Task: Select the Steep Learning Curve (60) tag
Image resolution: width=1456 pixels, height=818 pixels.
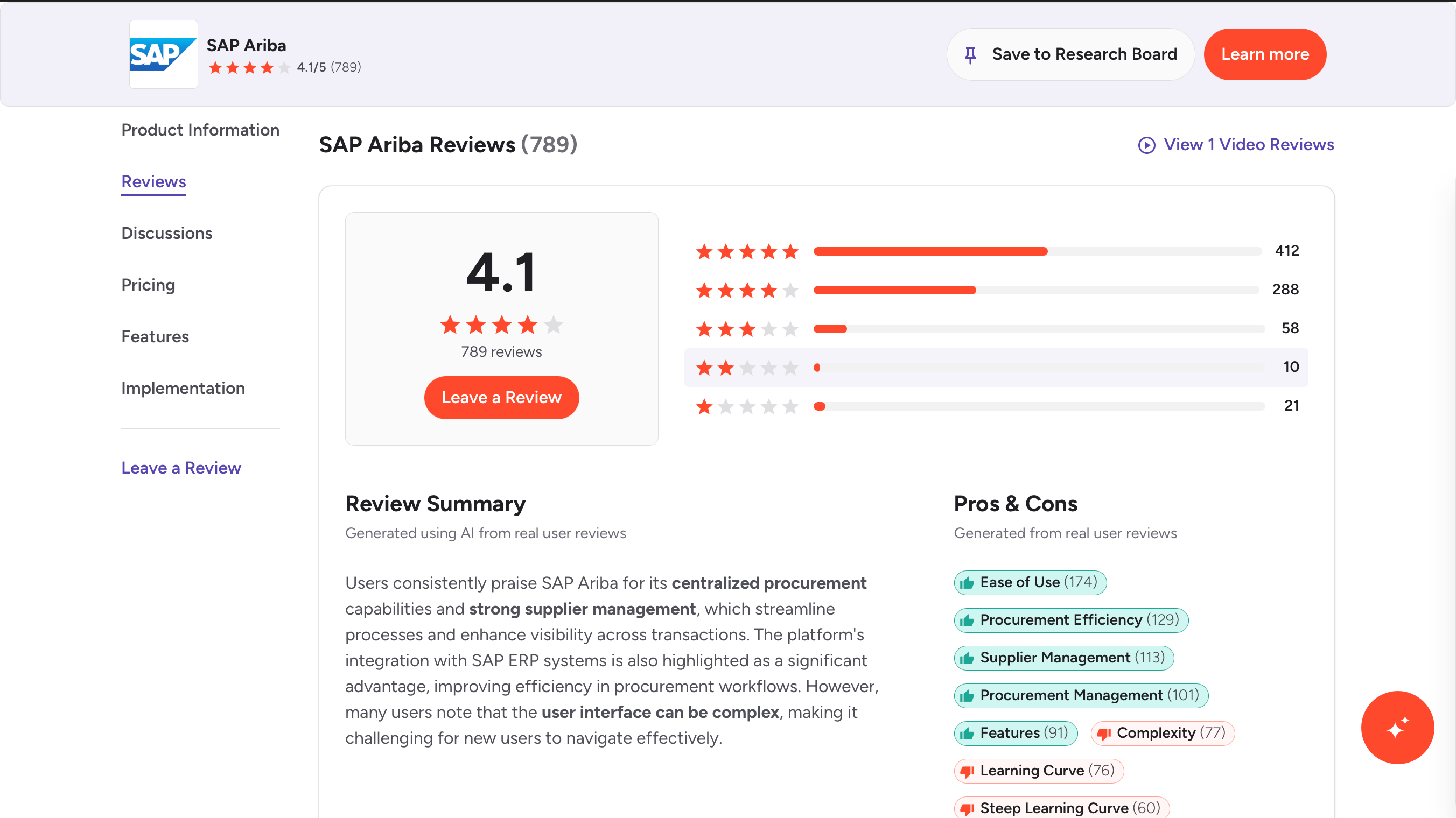Action: point(1061,808)
